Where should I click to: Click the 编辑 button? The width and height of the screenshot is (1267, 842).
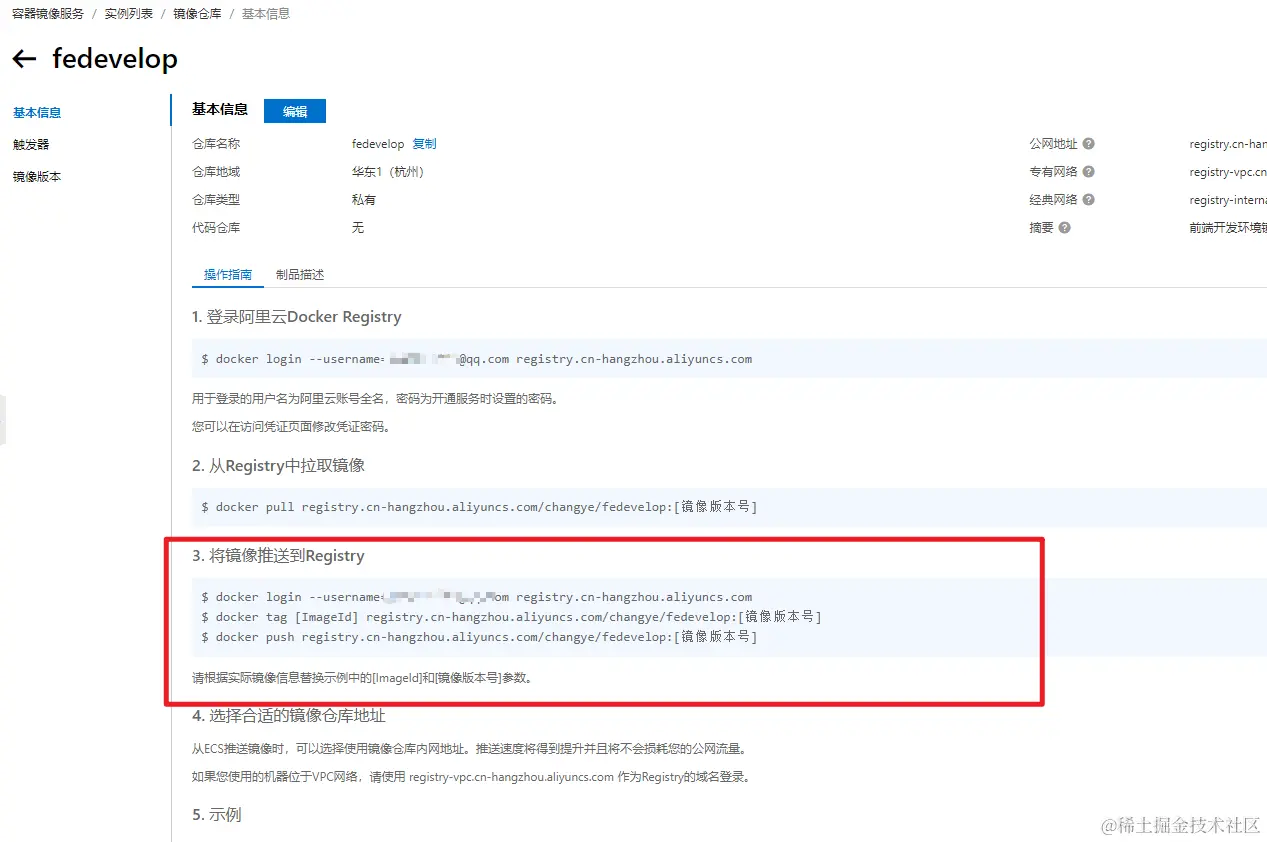295,111
